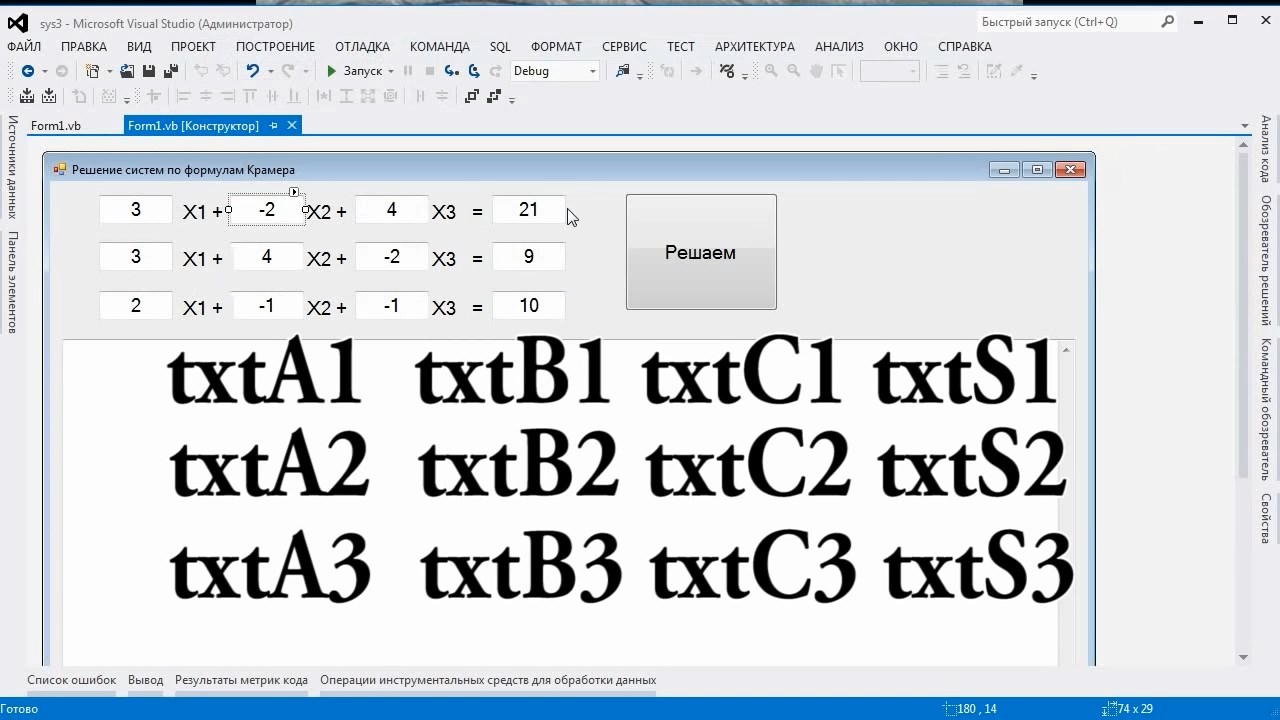Save the current file with Save icon
Image resolution: width=1280 pixels, height=720 pixels.
[149, 71]
